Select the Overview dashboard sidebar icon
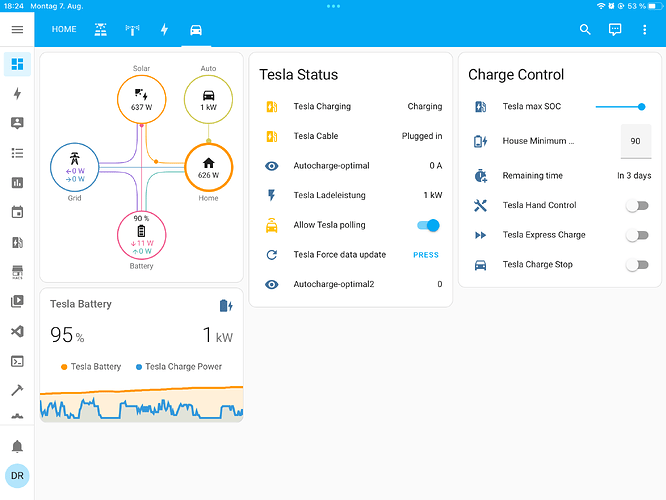 point(17,64)
